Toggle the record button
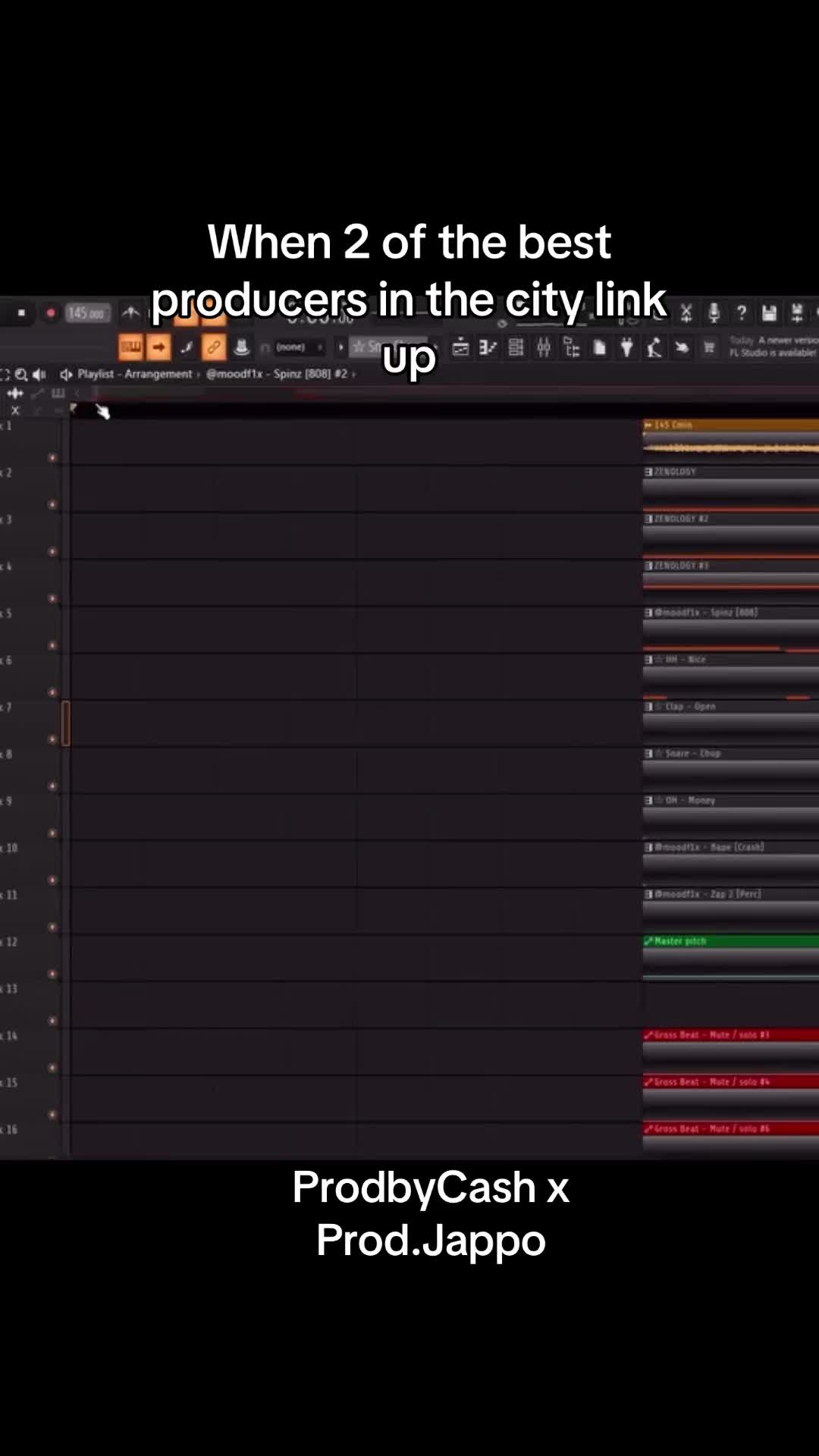Viewport: 819px width, 1456px height. coord(51,312)
